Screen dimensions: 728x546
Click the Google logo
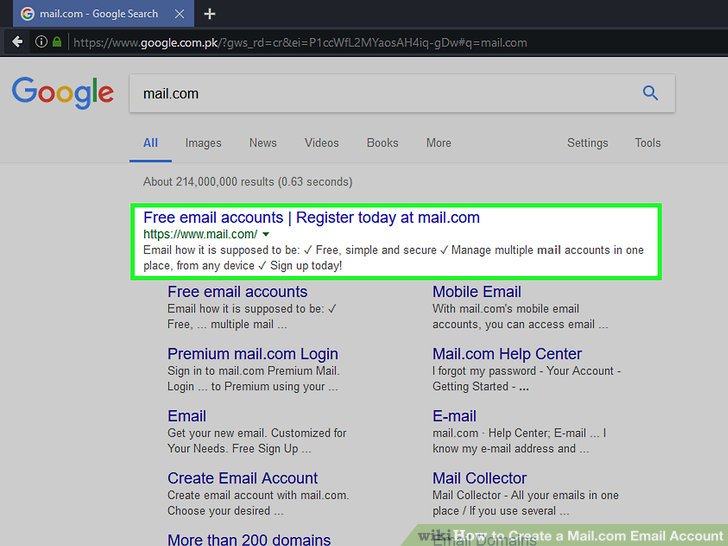click(x=63, y=93)
